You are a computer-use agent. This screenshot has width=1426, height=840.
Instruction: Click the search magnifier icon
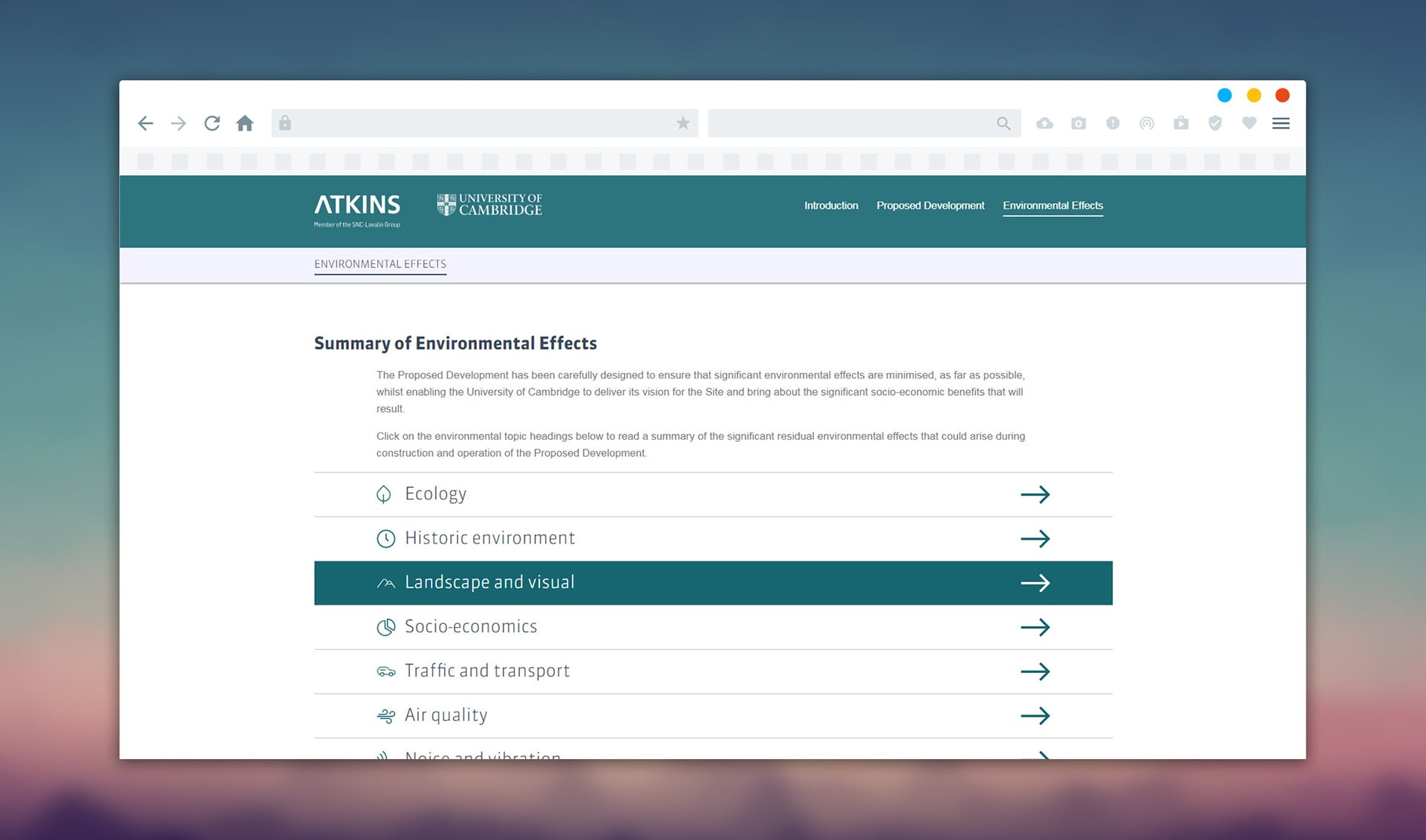(1003, 123)
